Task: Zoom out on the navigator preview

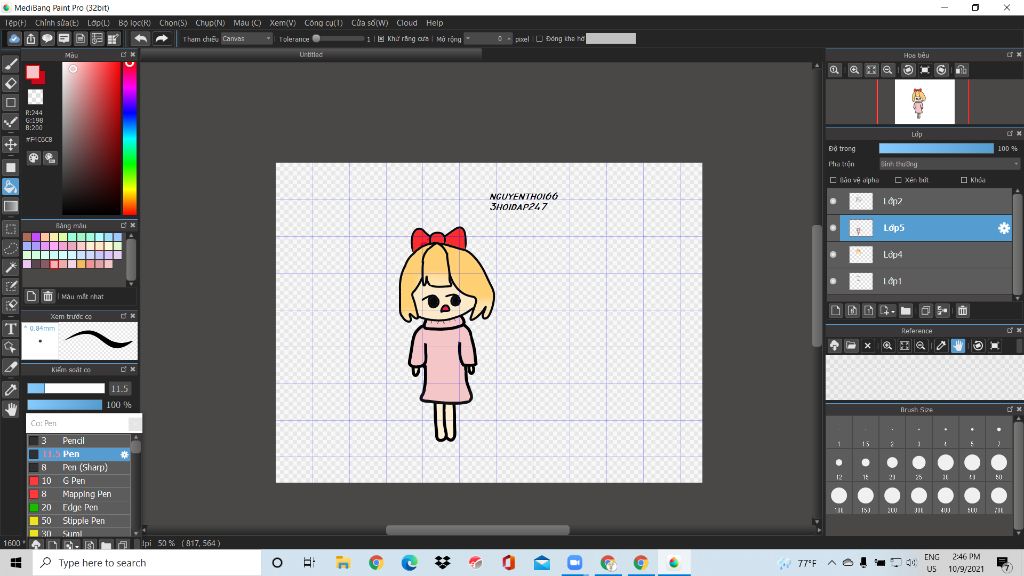Action: tap(888, 70)
